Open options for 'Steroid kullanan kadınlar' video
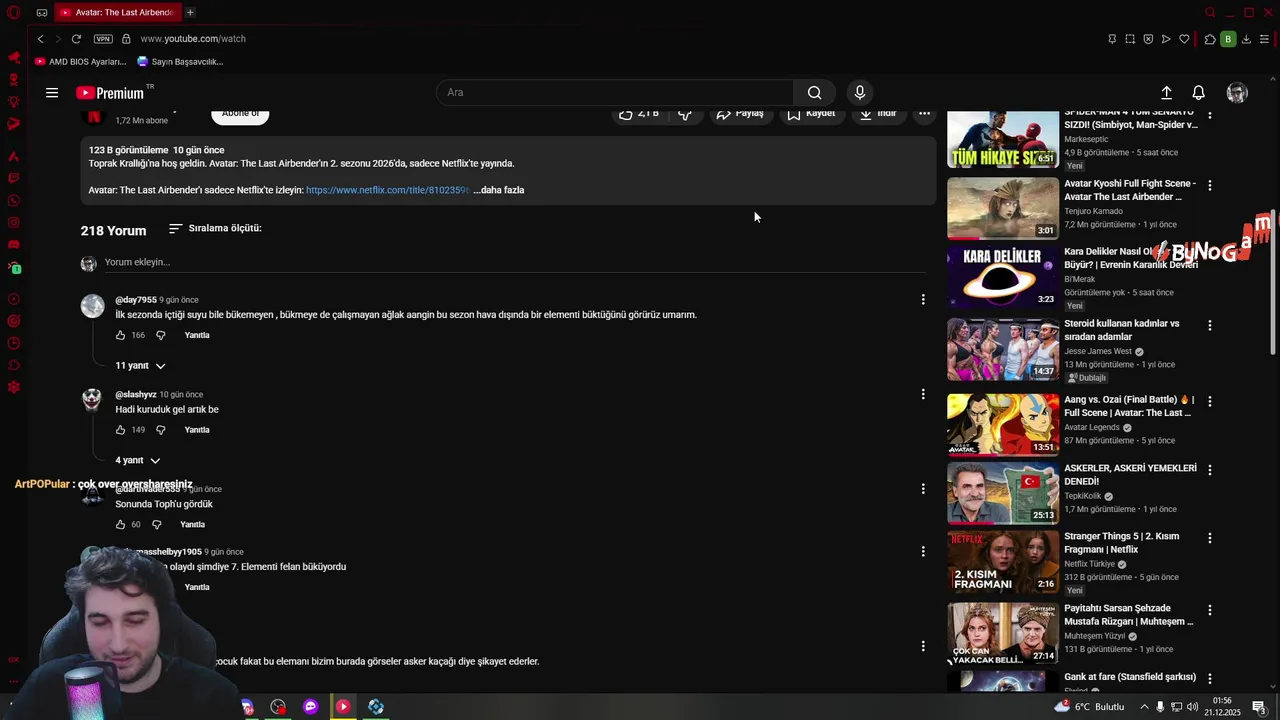 coord(1209,325)
